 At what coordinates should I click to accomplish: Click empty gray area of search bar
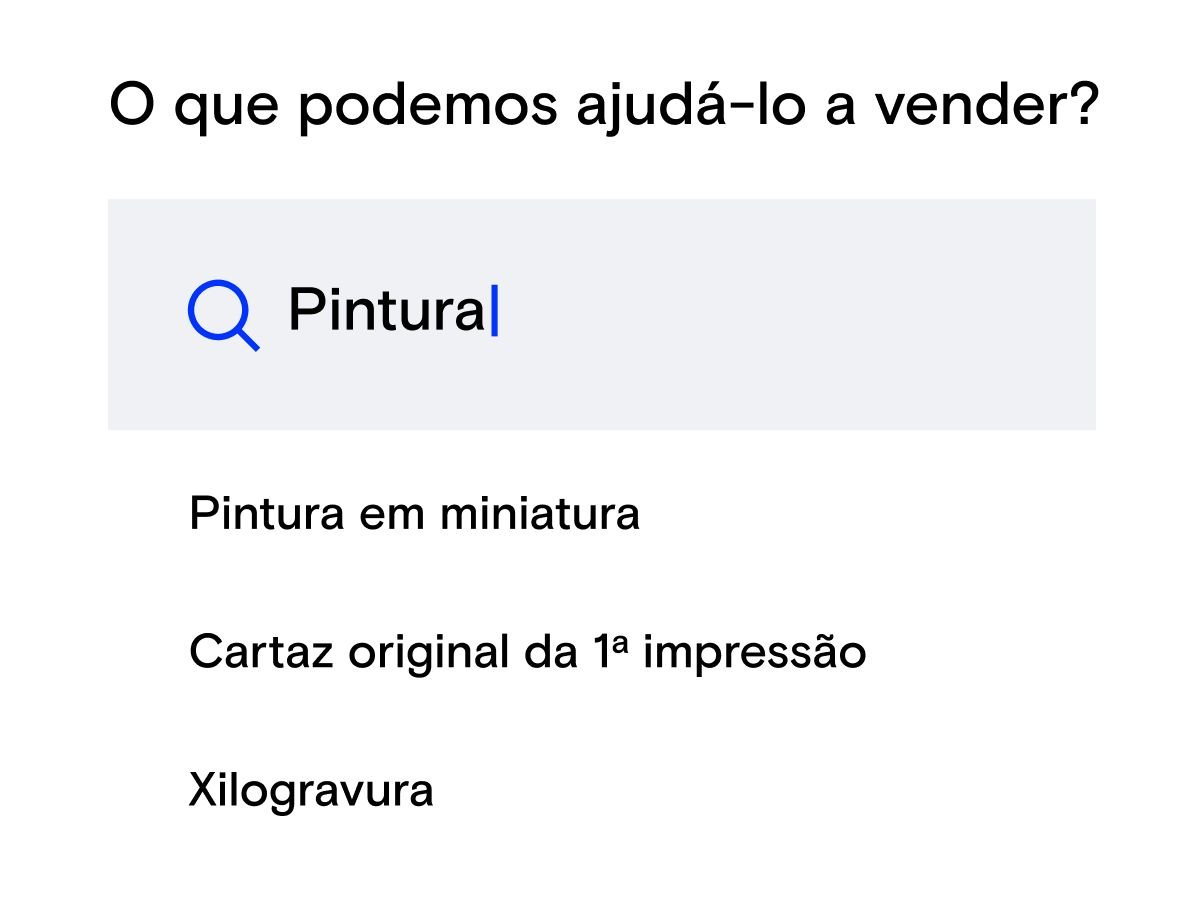[x=800, y=314]
